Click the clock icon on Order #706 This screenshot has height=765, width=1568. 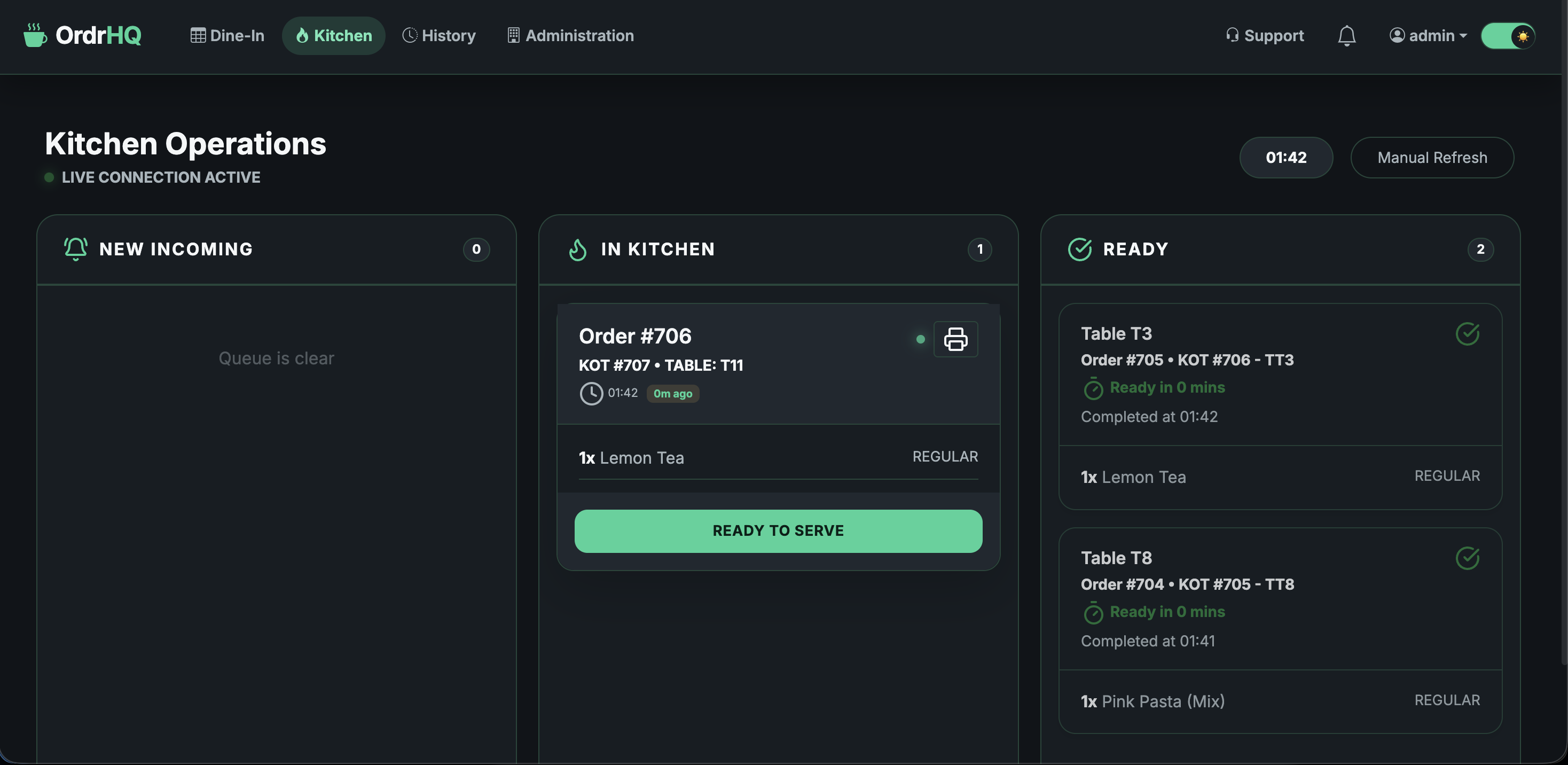[591, 393]
